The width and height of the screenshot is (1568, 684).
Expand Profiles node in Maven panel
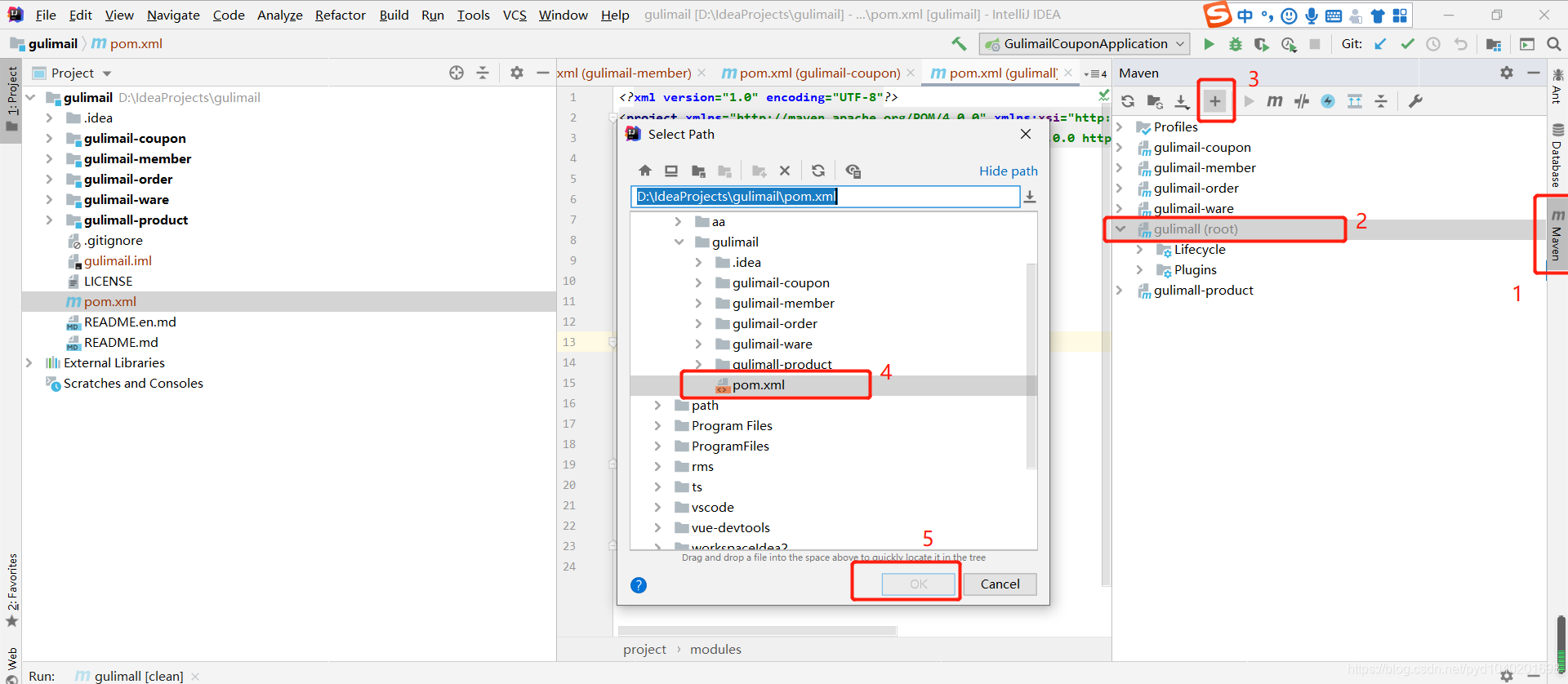pyautogui.click(x=1120, y=127)
